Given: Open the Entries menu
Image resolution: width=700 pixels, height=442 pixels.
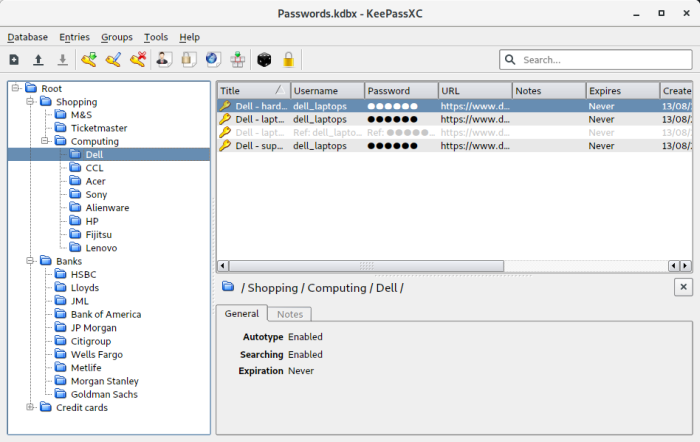Looking at the screenshot, I should pos(74,37).
